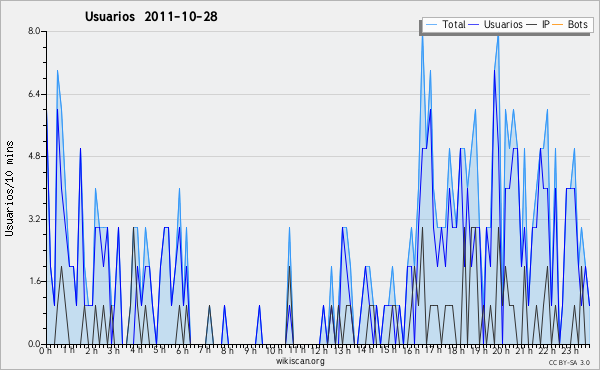Click the y-axis value 0.0
Screen dimensions: 600x370
(34, 344)
